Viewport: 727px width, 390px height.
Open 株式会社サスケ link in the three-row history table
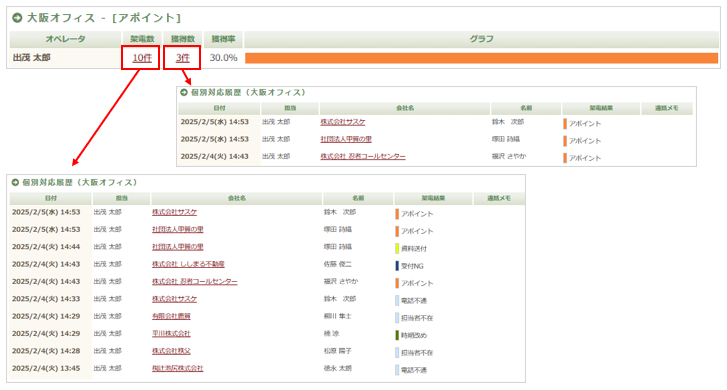point(343,122)
